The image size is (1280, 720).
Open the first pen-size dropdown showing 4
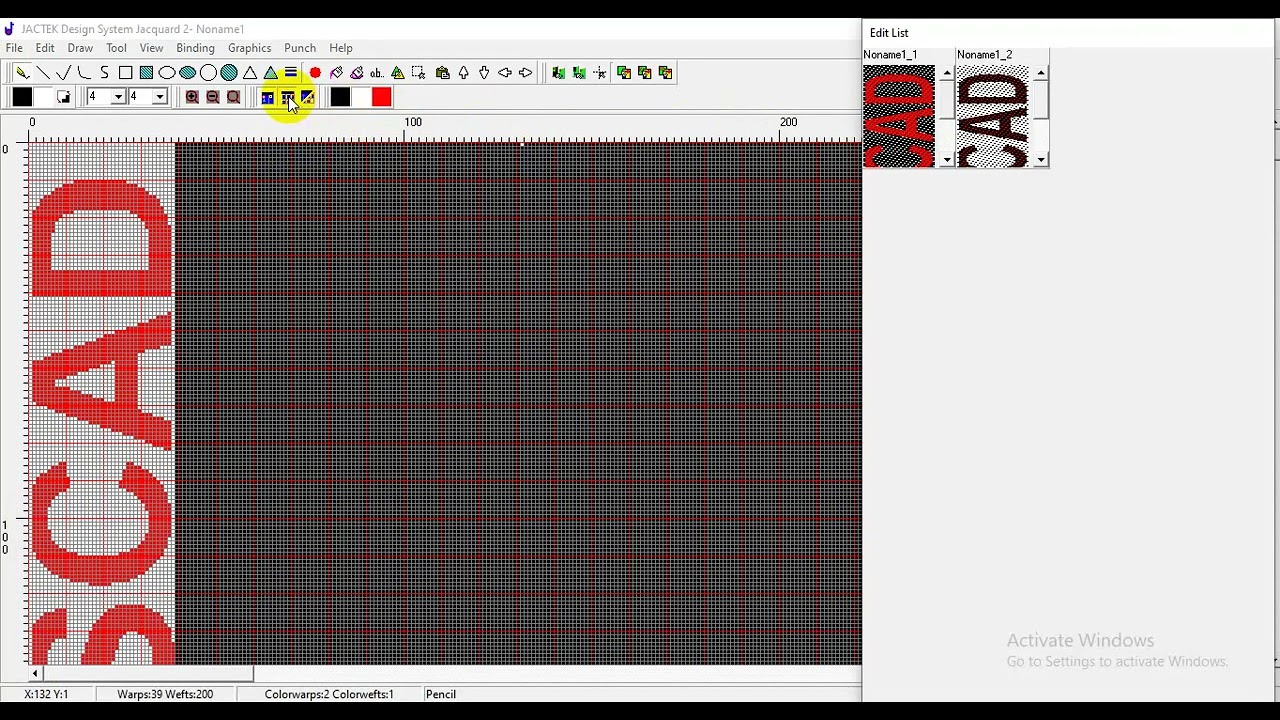(118, 97)
